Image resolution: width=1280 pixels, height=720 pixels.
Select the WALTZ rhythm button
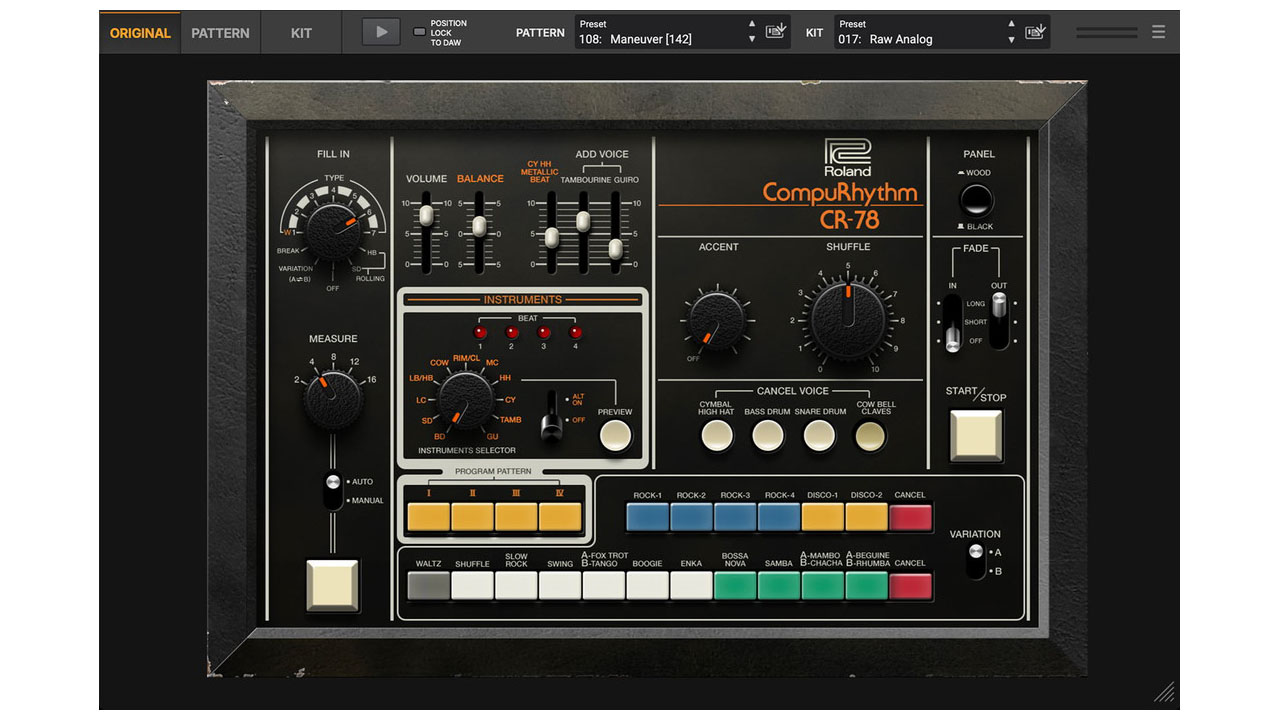coord(428,585)
